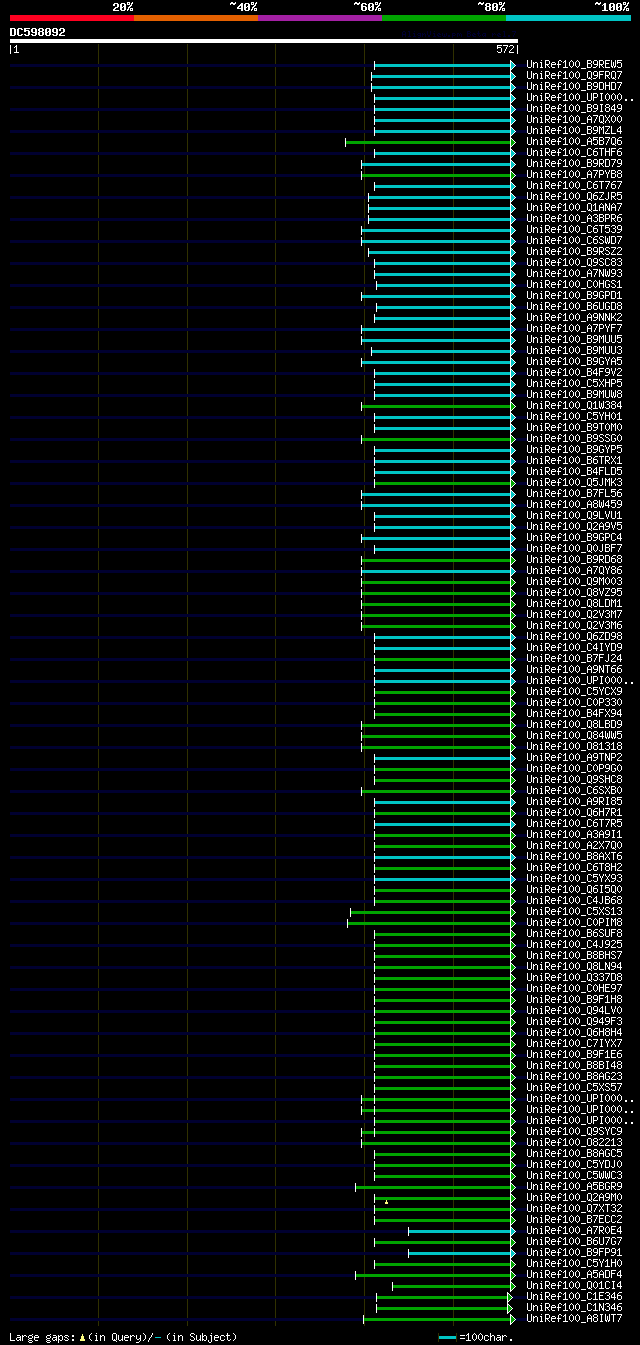Open hit UniRef100_O81318
Image resolution: width=640 pixels, height=1345 pixels.
coord(574,746)
